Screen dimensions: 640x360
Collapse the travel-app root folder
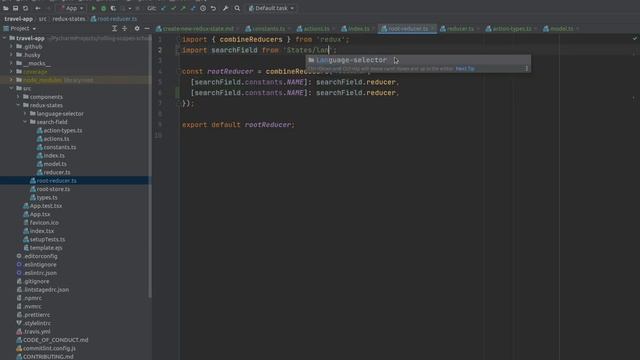(4, 38)
